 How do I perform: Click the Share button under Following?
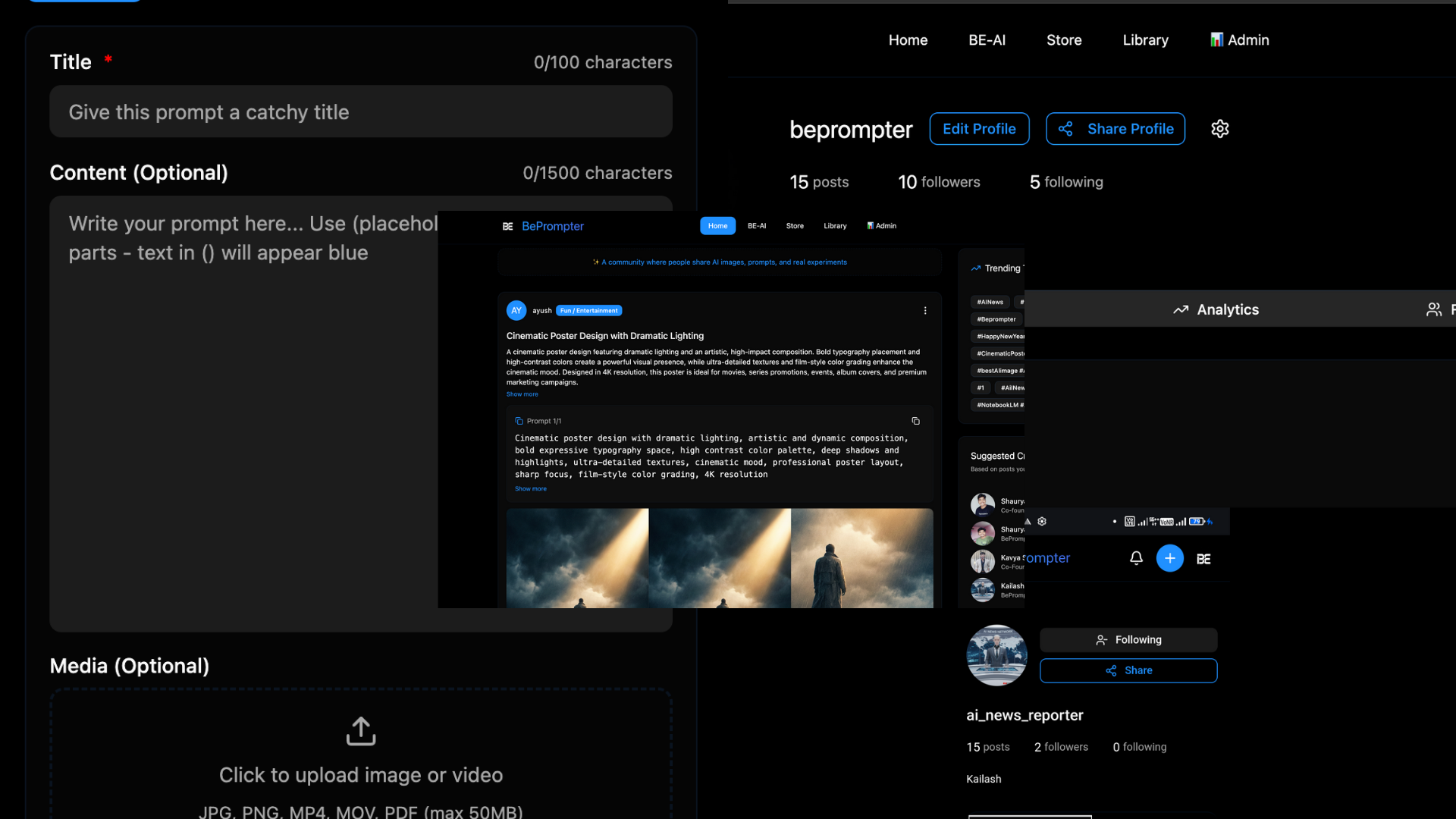[1128, 670]
